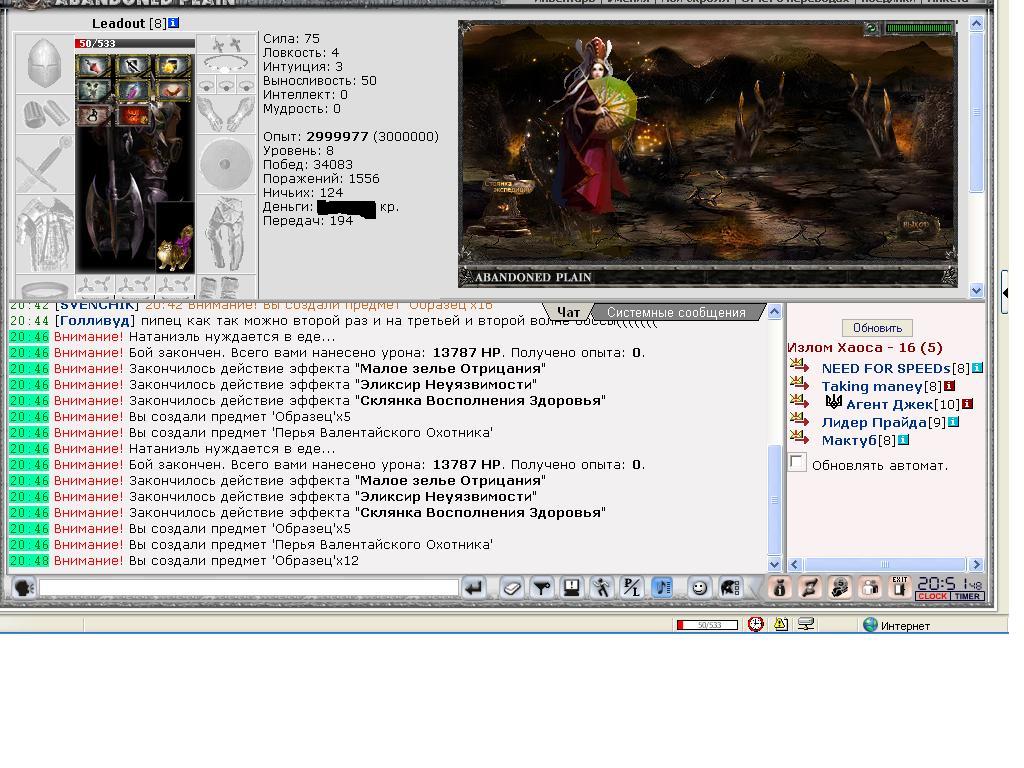Click player list scroll left arrow
Screen dimensions: 1024x768
coord(795,565)
